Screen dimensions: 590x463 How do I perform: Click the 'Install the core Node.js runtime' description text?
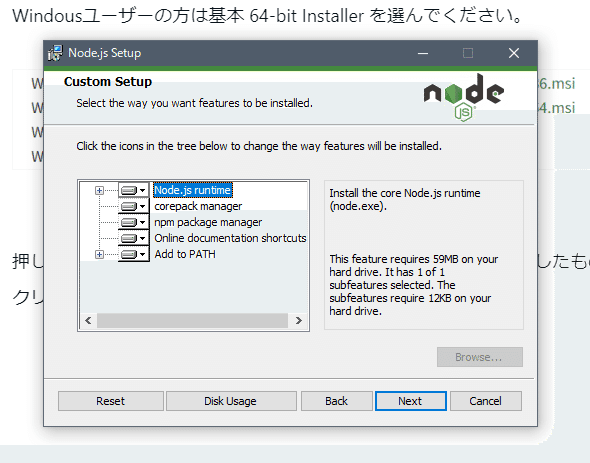(405, 200)
